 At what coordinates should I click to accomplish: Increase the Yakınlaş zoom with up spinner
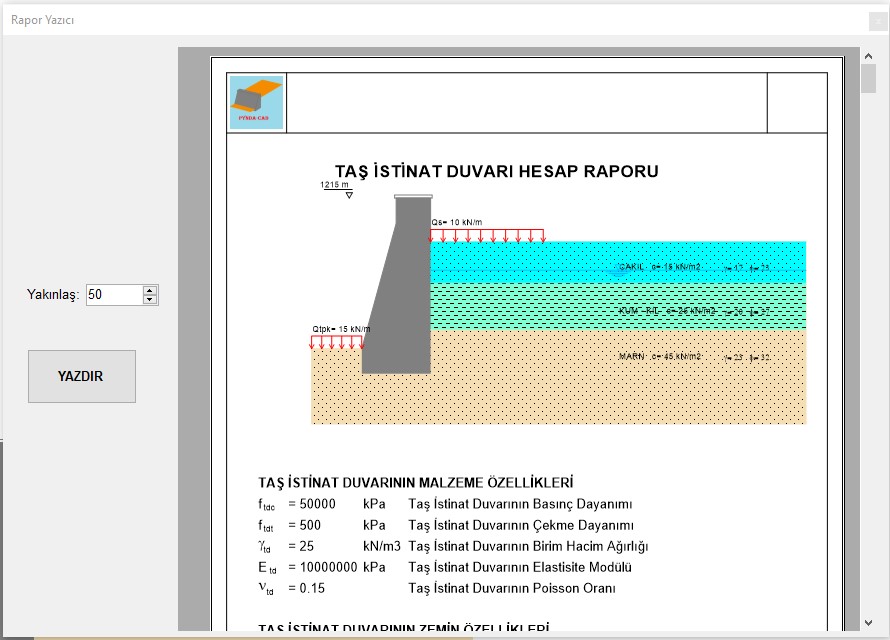click(150, 290)
